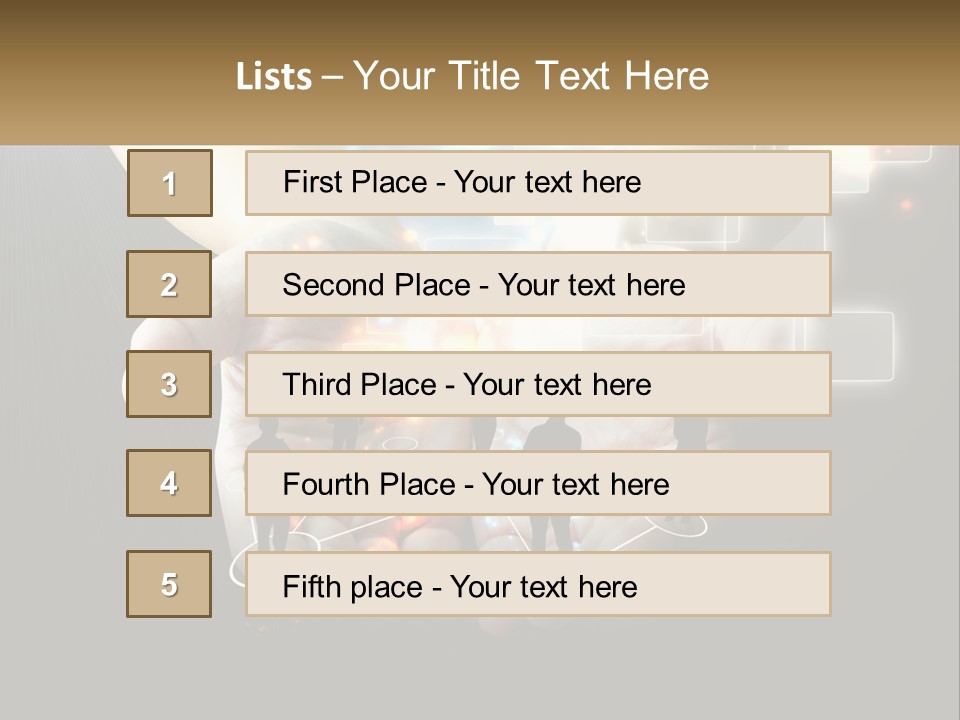Image resolution: width=960 pixels, height=720 pixels.
Task: Select 'Your text here' in the Fifth place bar
Action: [544, 587]
